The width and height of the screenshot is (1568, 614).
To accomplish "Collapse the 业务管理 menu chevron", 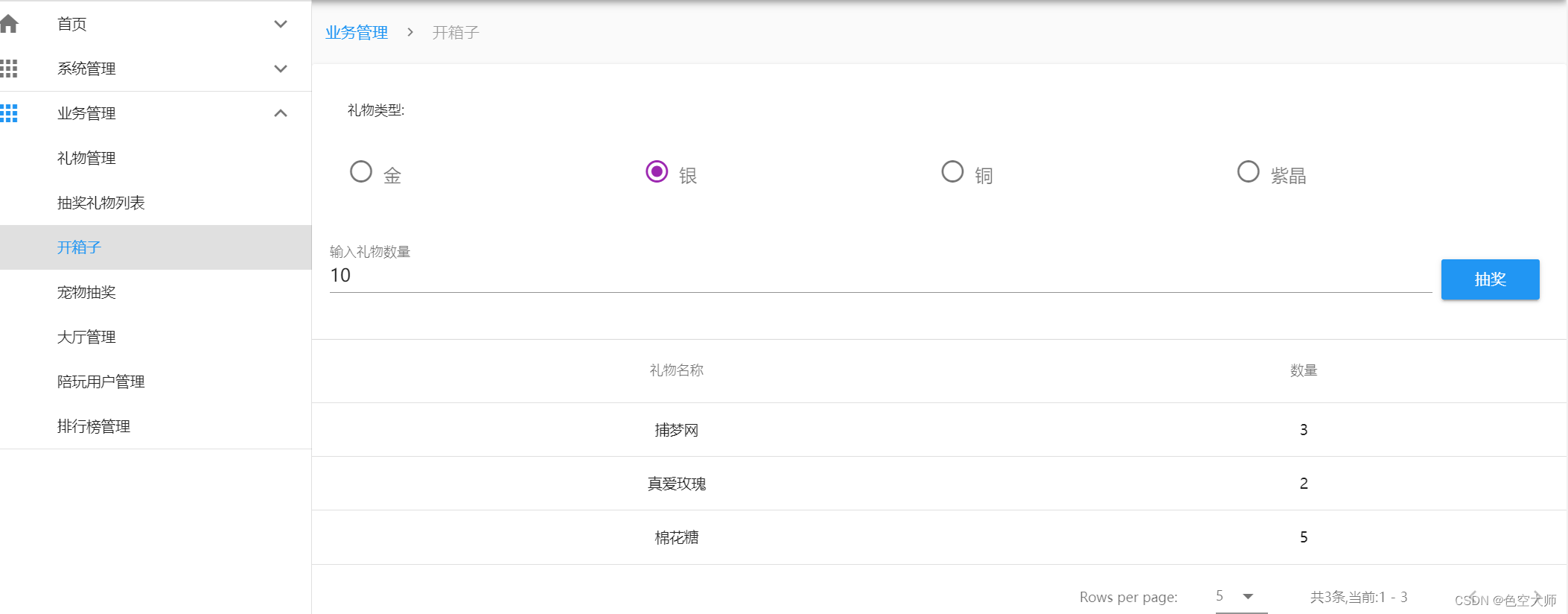I will tap(281, 113).
